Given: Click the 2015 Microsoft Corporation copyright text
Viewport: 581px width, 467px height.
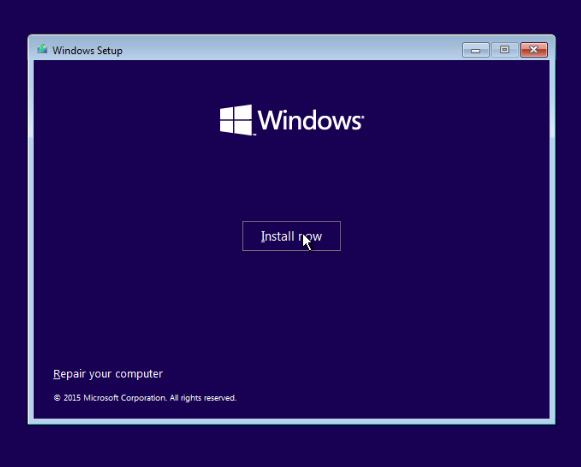Looking at the screenshot, I should click(x=145, y=398).
